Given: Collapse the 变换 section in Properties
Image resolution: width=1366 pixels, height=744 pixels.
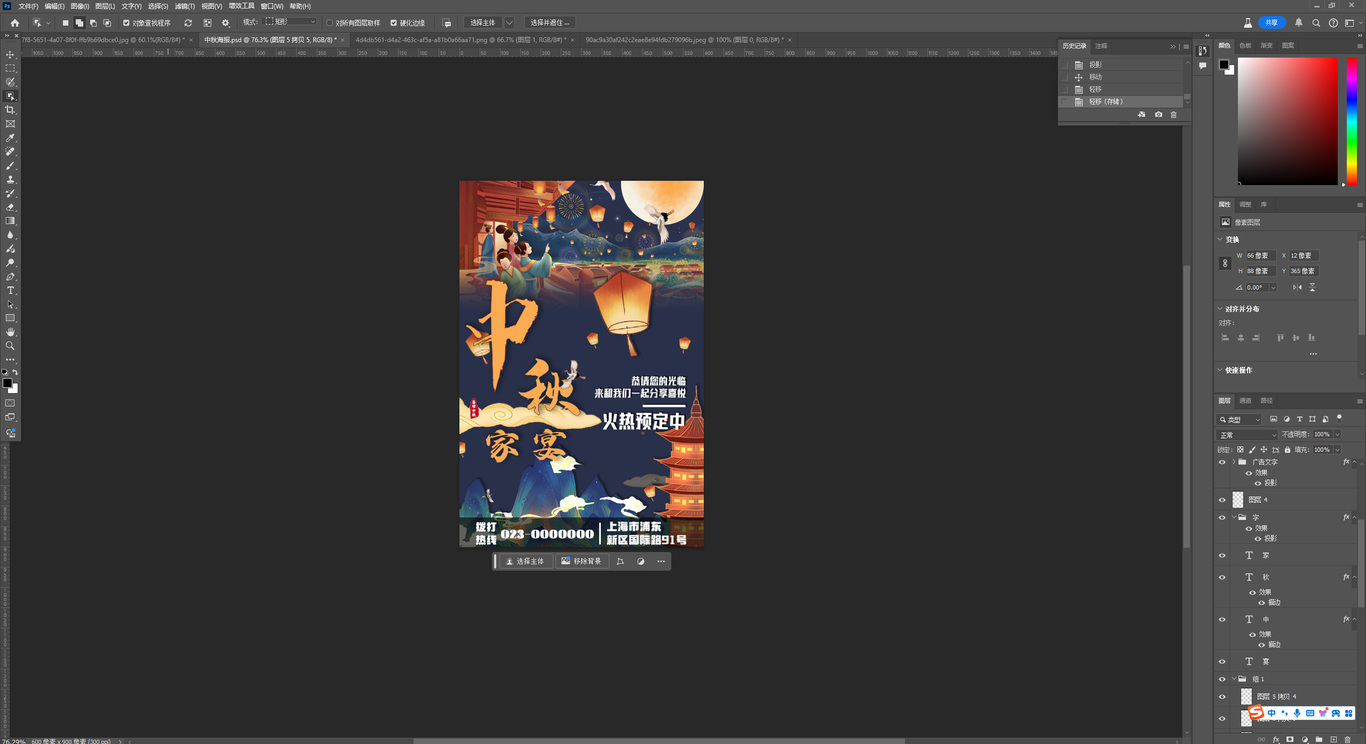Looking at the screenshot, I should [x=1220, y=240].
